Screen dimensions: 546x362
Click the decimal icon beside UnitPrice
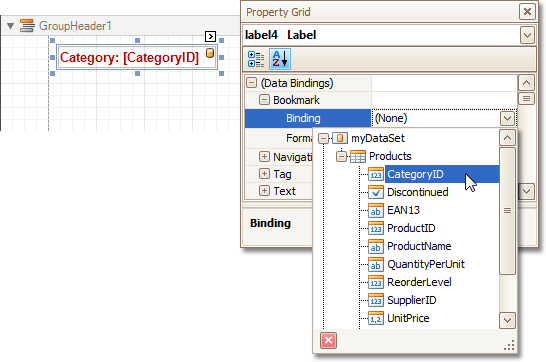(376, 318)
